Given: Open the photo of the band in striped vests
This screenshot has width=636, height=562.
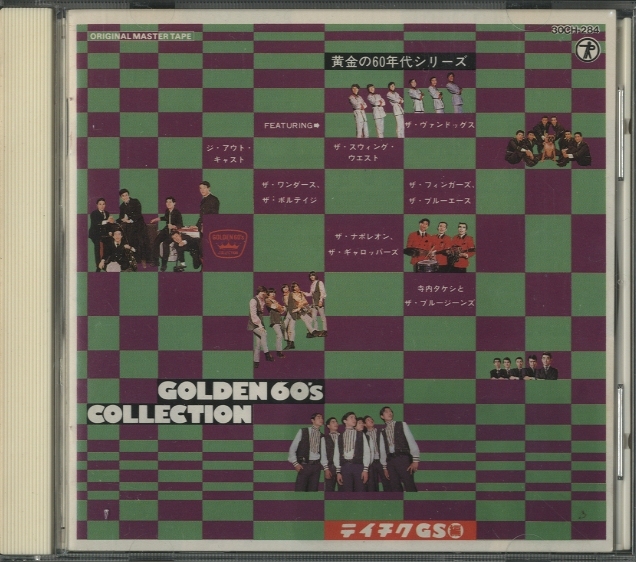Looking at the screenshot, I should coord(354,450).
